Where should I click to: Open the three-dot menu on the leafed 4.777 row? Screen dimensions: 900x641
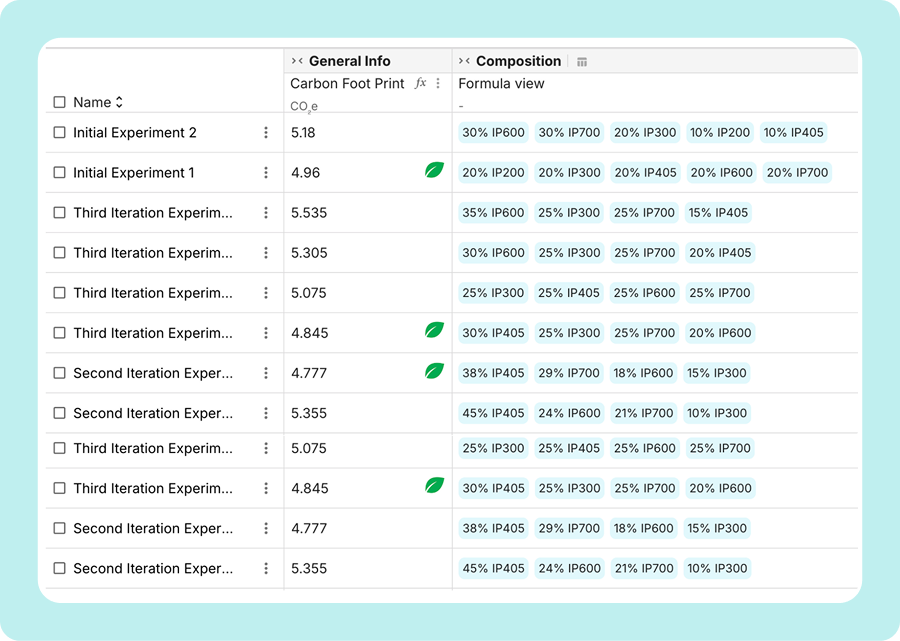pyautogui.click(x=266, y=373)
